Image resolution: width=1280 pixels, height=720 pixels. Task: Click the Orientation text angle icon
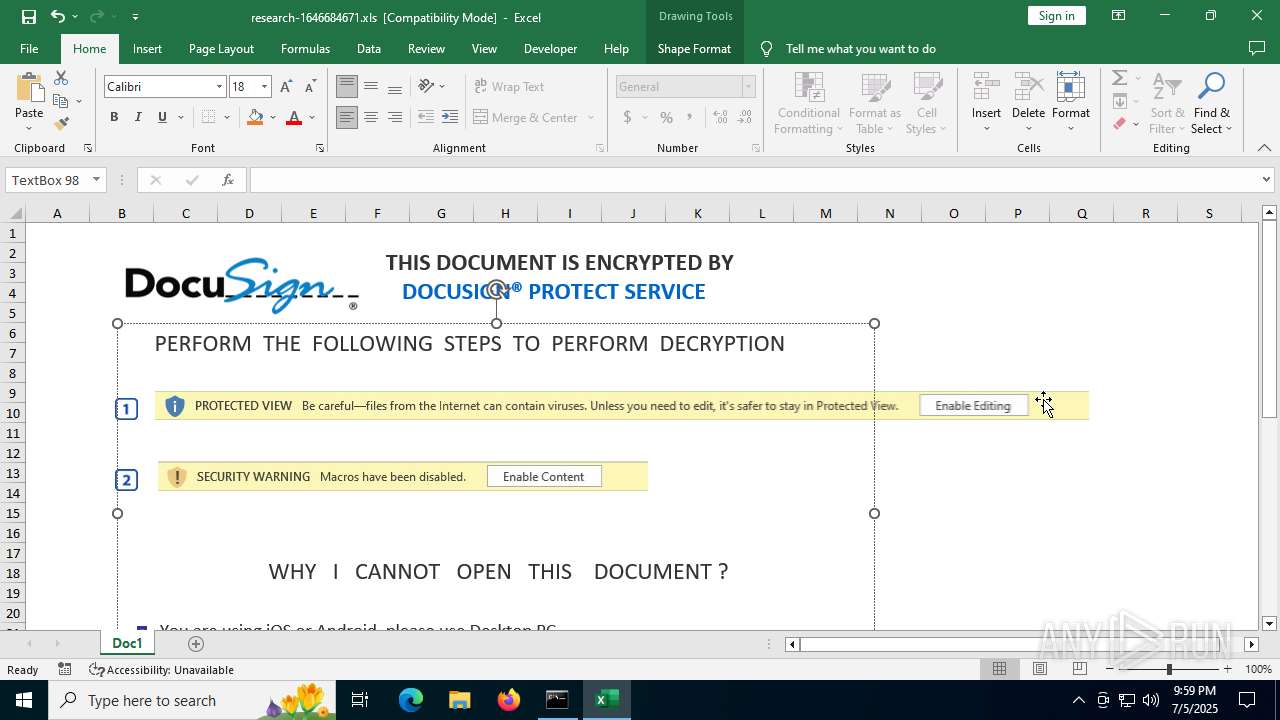pyautogui.click(x=427, y=87)
